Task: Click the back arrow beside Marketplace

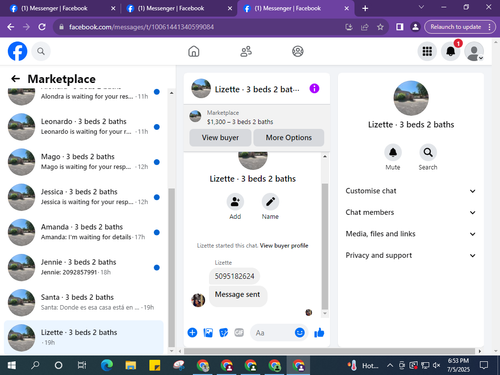Action: (15, 79)
